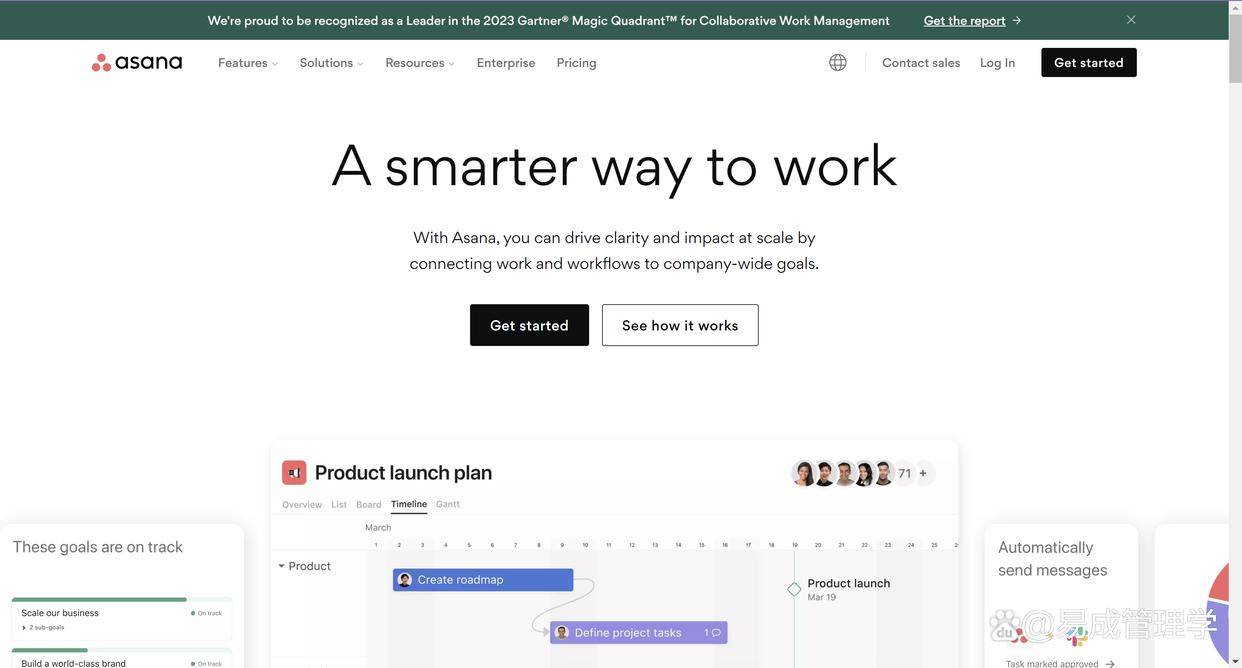This screenshot has width=1242, height=668.
Task: Click the red Product launch plan project icon
Action: (294, 472)
